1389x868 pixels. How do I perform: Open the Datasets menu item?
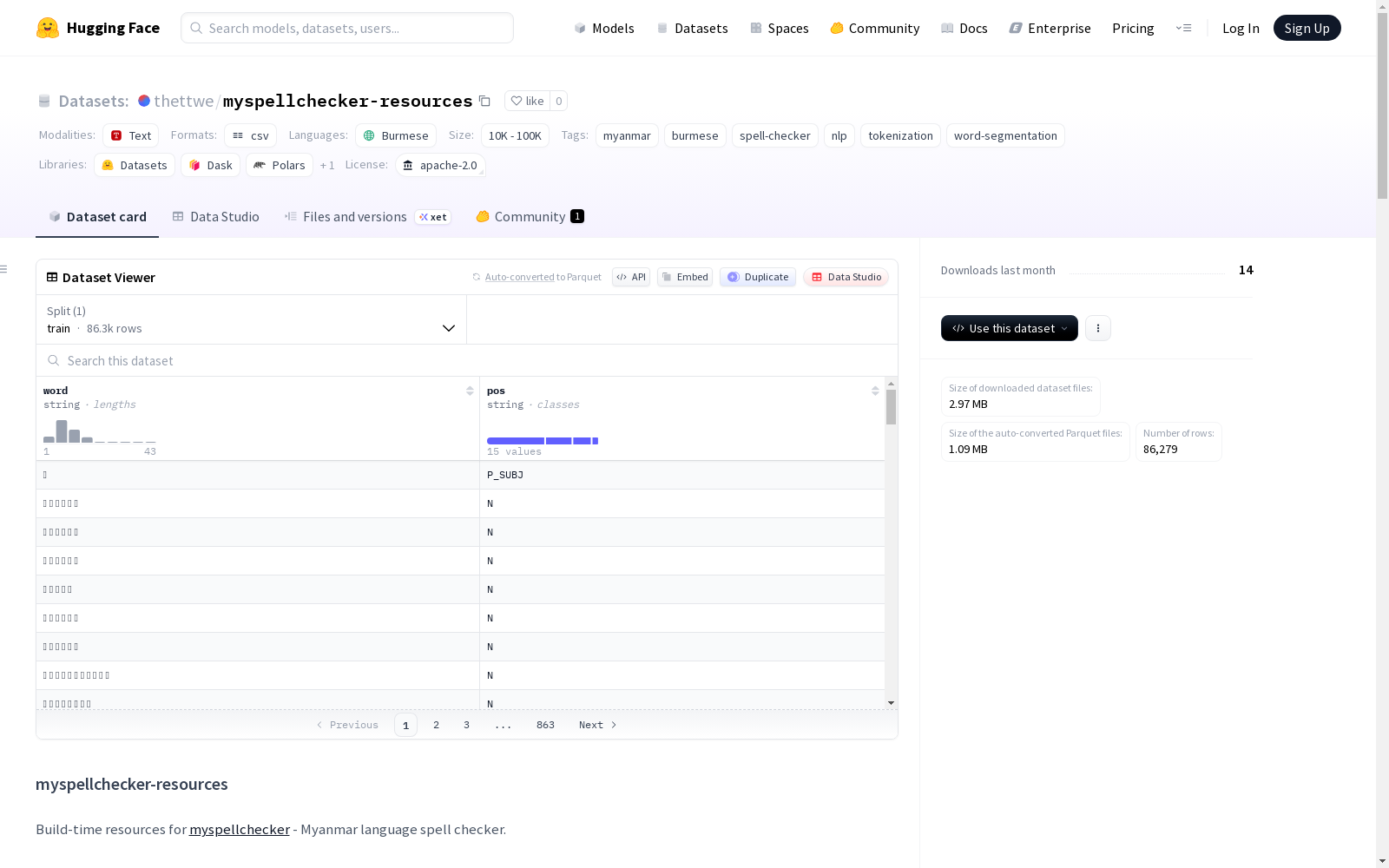[x=692, y=28]
